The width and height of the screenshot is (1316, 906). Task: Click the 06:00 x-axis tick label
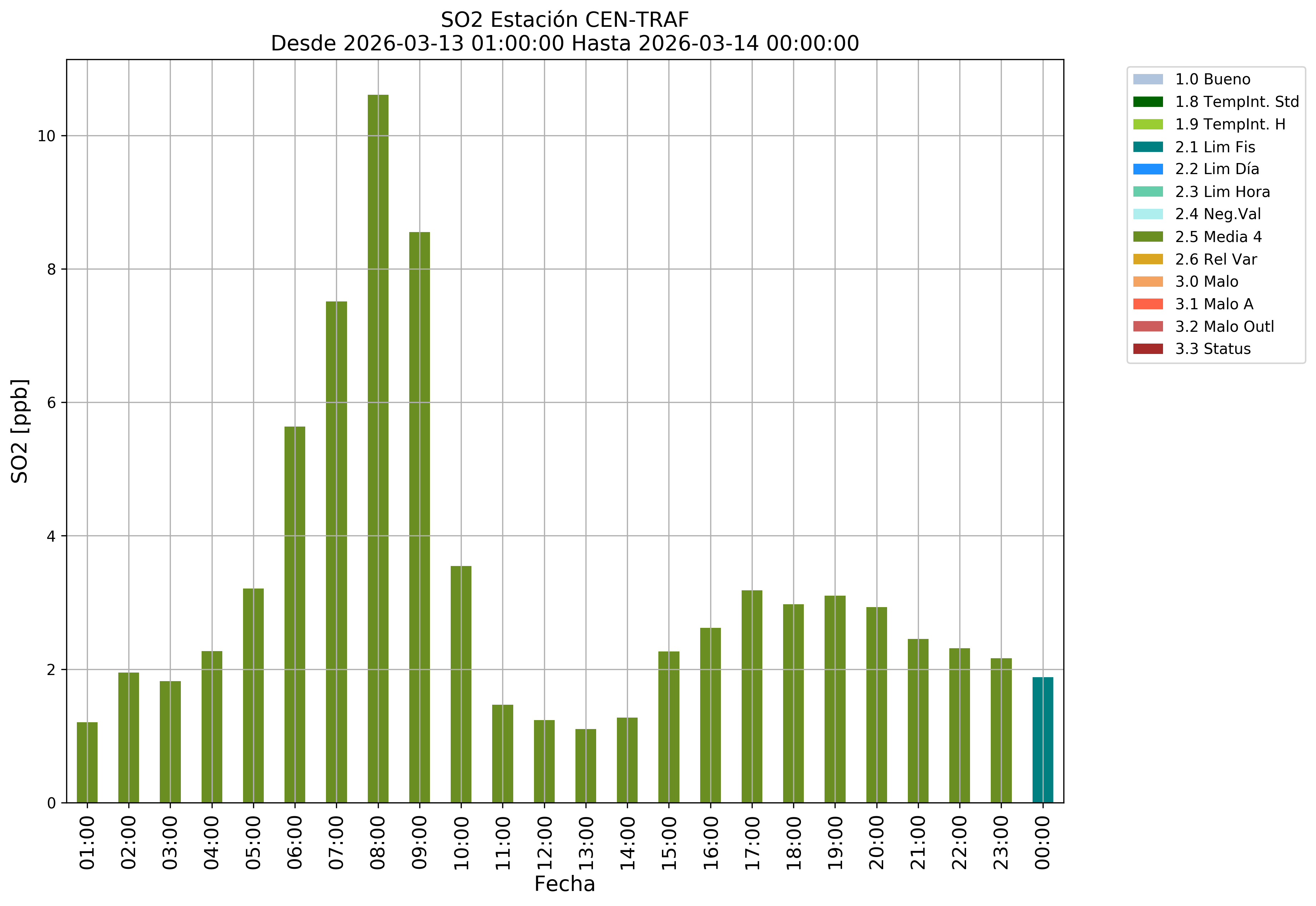coord(295,842)
